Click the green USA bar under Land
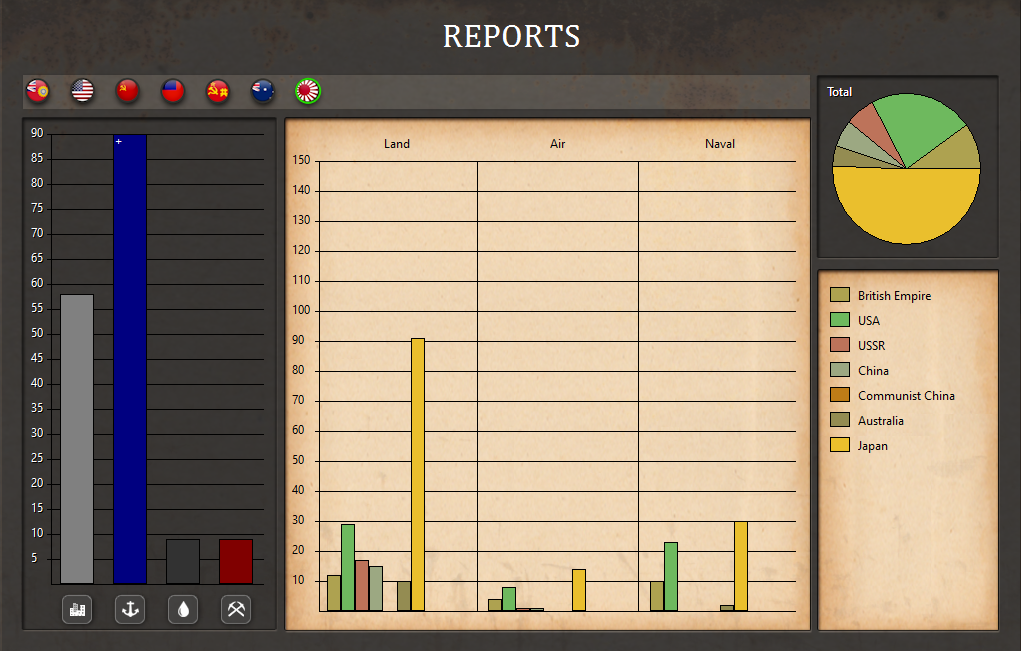This screenshot has width=1021, height=651. (348, 568)
